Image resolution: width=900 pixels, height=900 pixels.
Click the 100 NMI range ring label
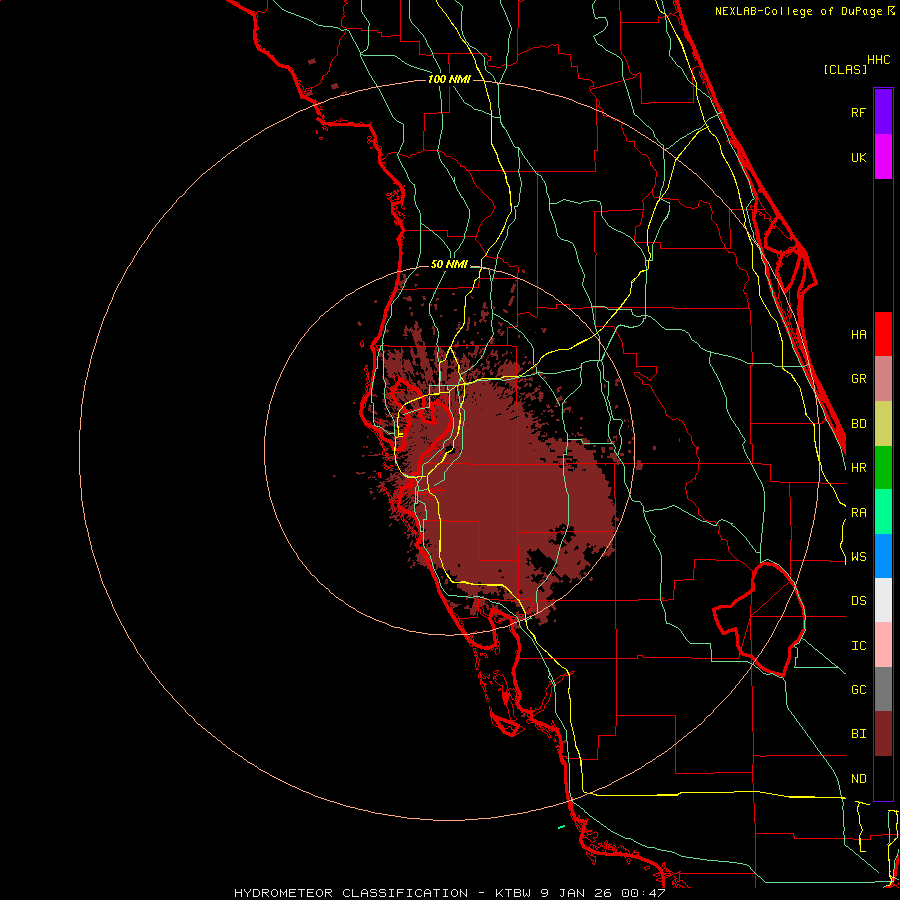(449, 79)
